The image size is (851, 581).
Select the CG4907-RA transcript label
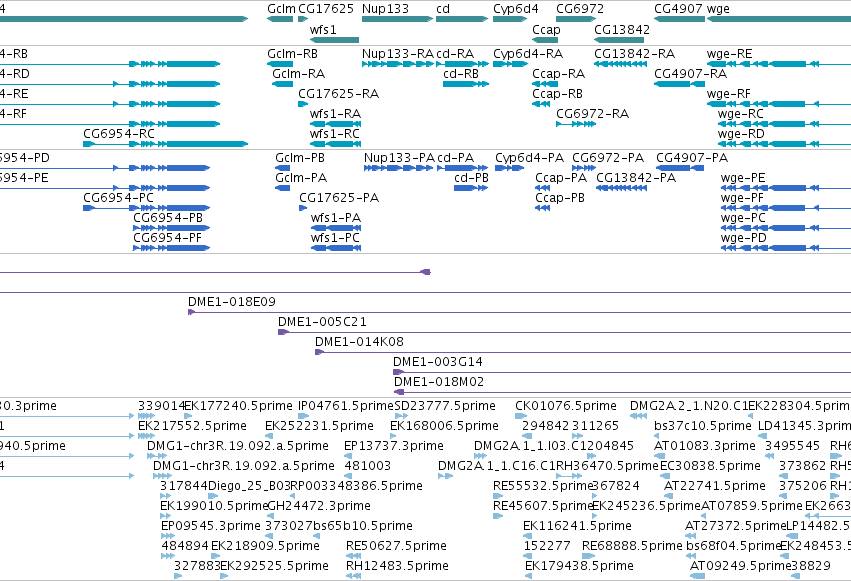[690, 74]
